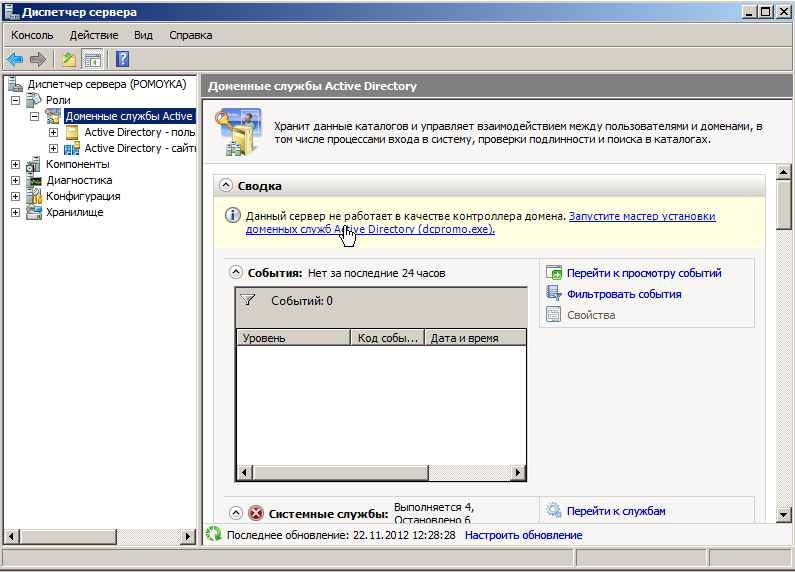The height and width of the screenshot is (572, 795).
Task: Click the up one level folder icon
Action: click(x=69, y=59)
